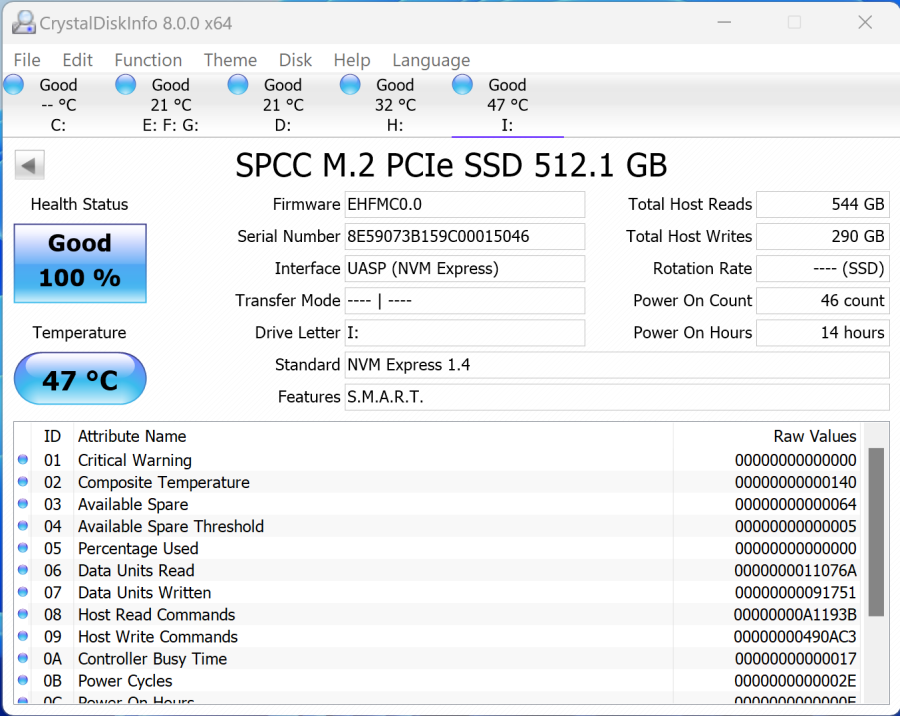900x716 pixels.
Task: Select the Critical Warning attribute row
Action: 437,460
